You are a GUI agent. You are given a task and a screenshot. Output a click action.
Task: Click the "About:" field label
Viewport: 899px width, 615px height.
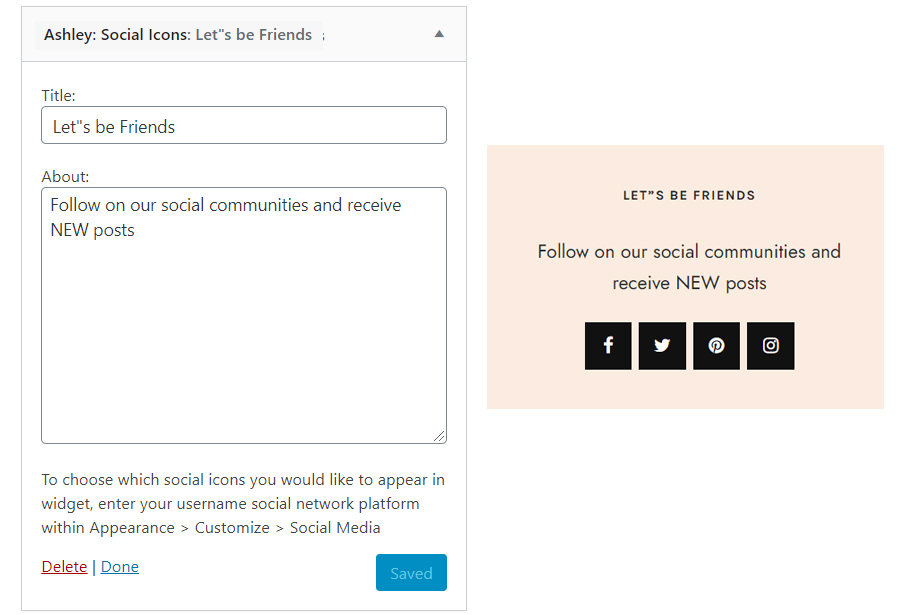[65, 177]
